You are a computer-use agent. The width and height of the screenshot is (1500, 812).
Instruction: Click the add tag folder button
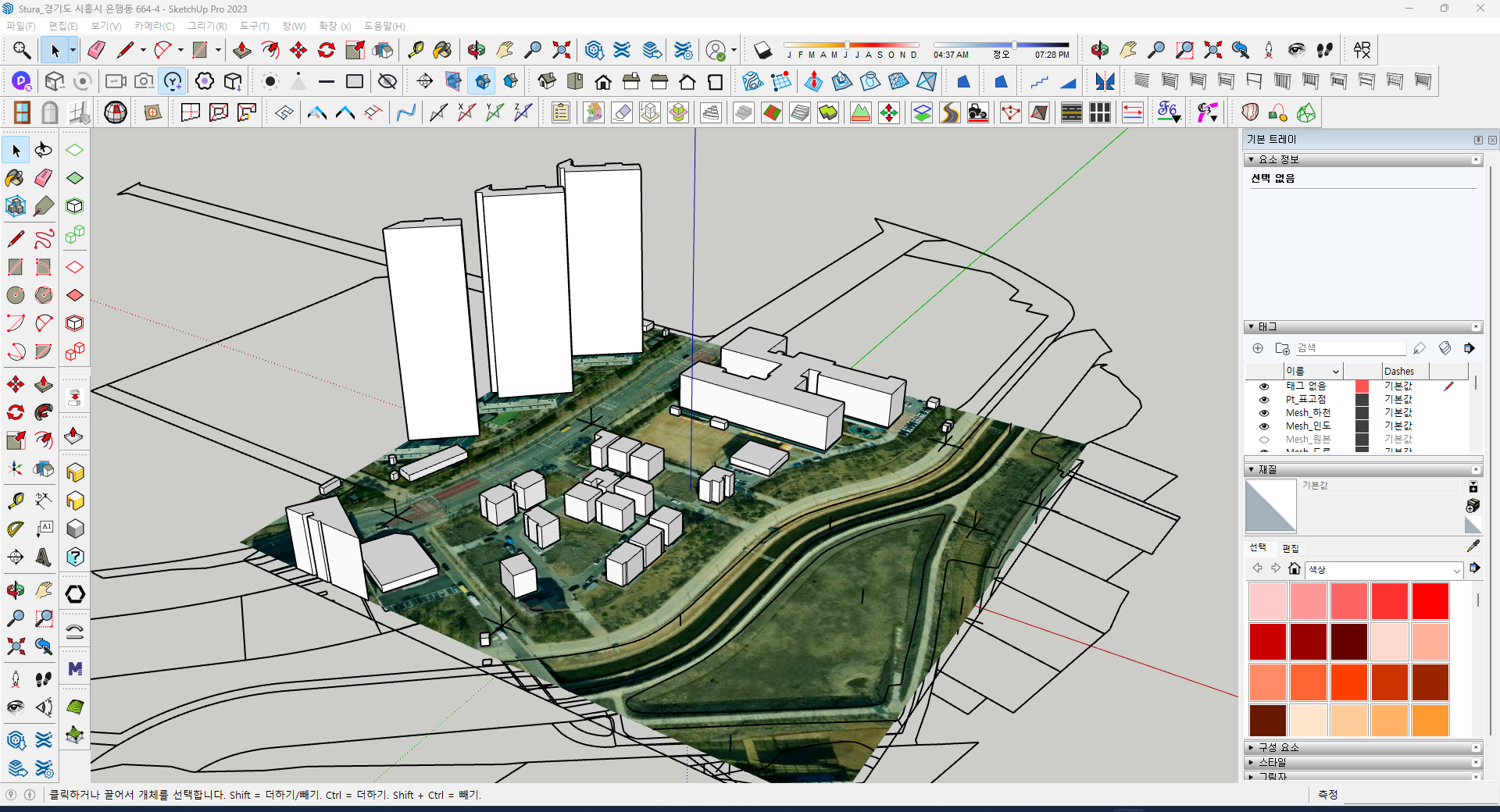pyautogui.click(x=1282, y=348)
